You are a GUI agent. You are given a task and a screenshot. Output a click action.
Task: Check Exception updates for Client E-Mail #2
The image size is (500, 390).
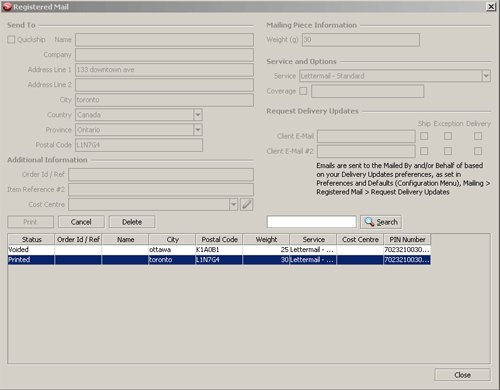click(x=448, y=151)
